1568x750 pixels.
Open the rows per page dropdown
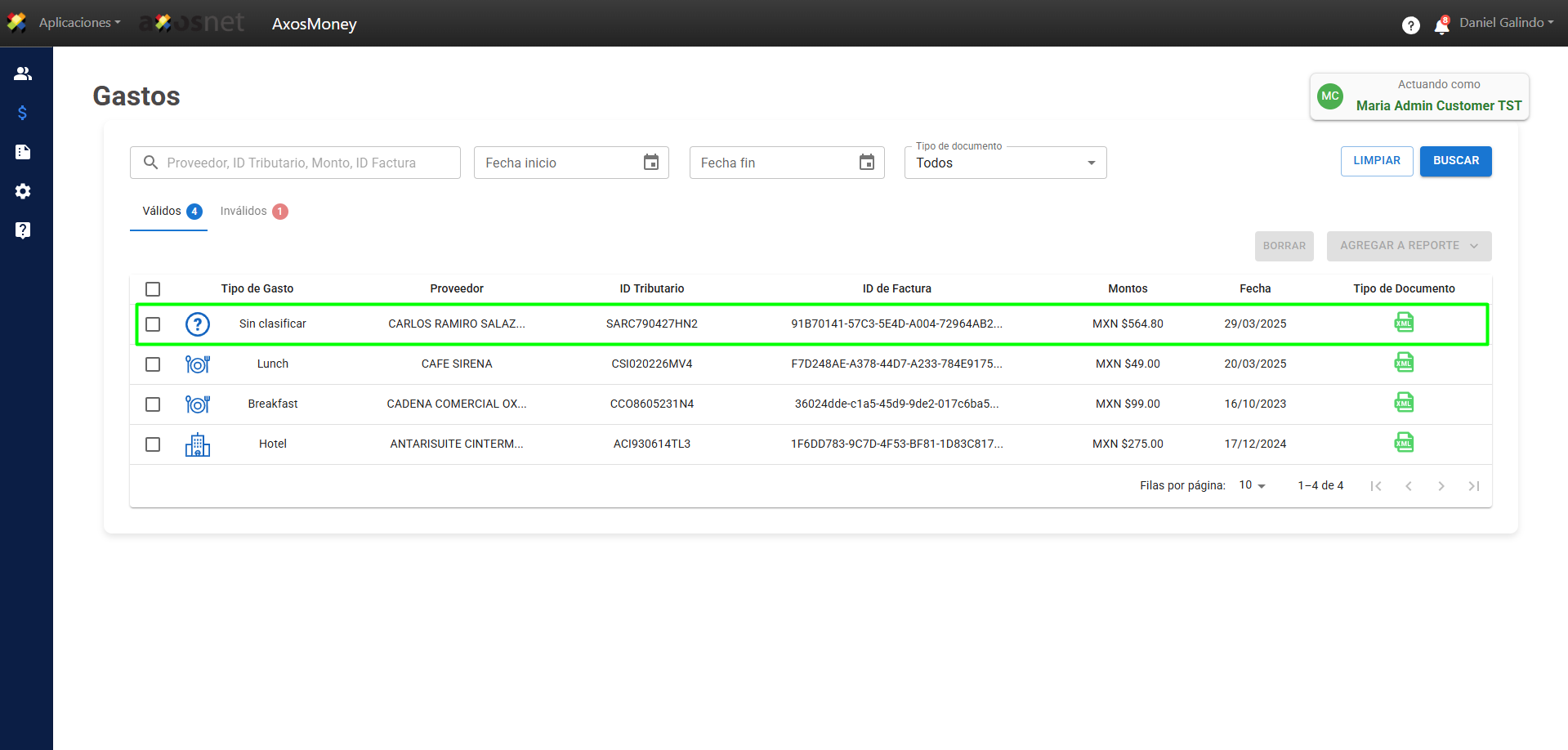[x=1252, y=485]
